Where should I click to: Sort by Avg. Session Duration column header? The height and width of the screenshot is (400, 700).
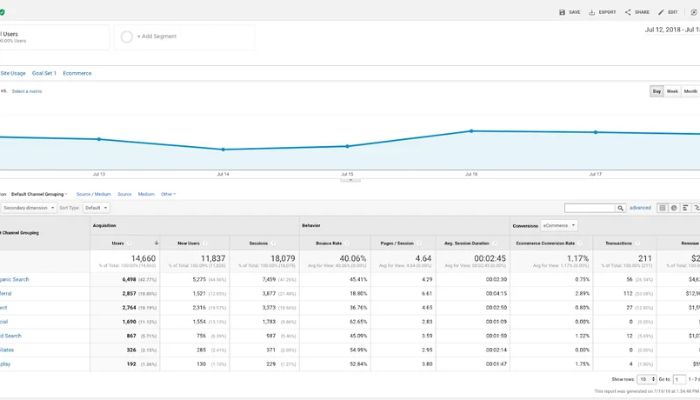coord(467,243)
